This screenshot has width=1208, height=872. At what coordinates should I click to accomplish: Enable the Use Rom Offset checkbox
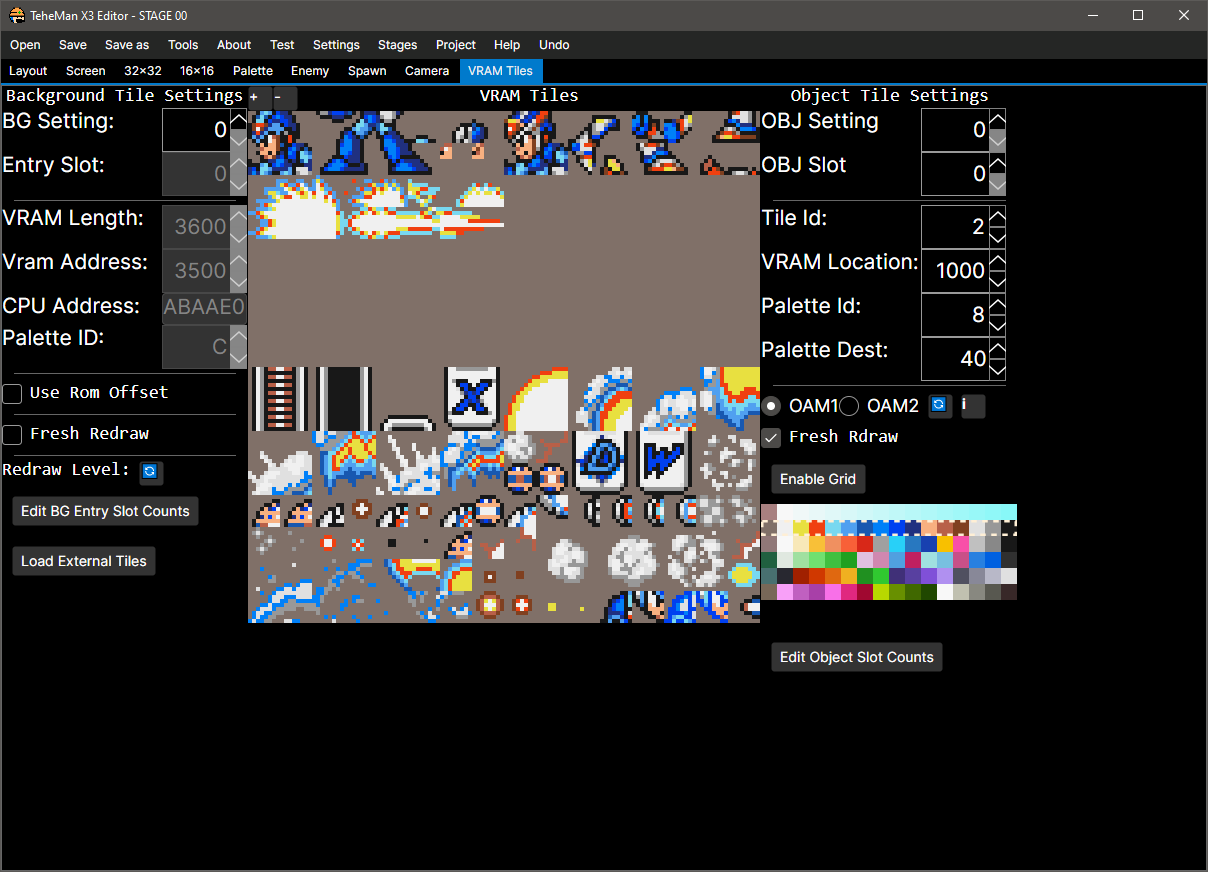click(12, 393)
